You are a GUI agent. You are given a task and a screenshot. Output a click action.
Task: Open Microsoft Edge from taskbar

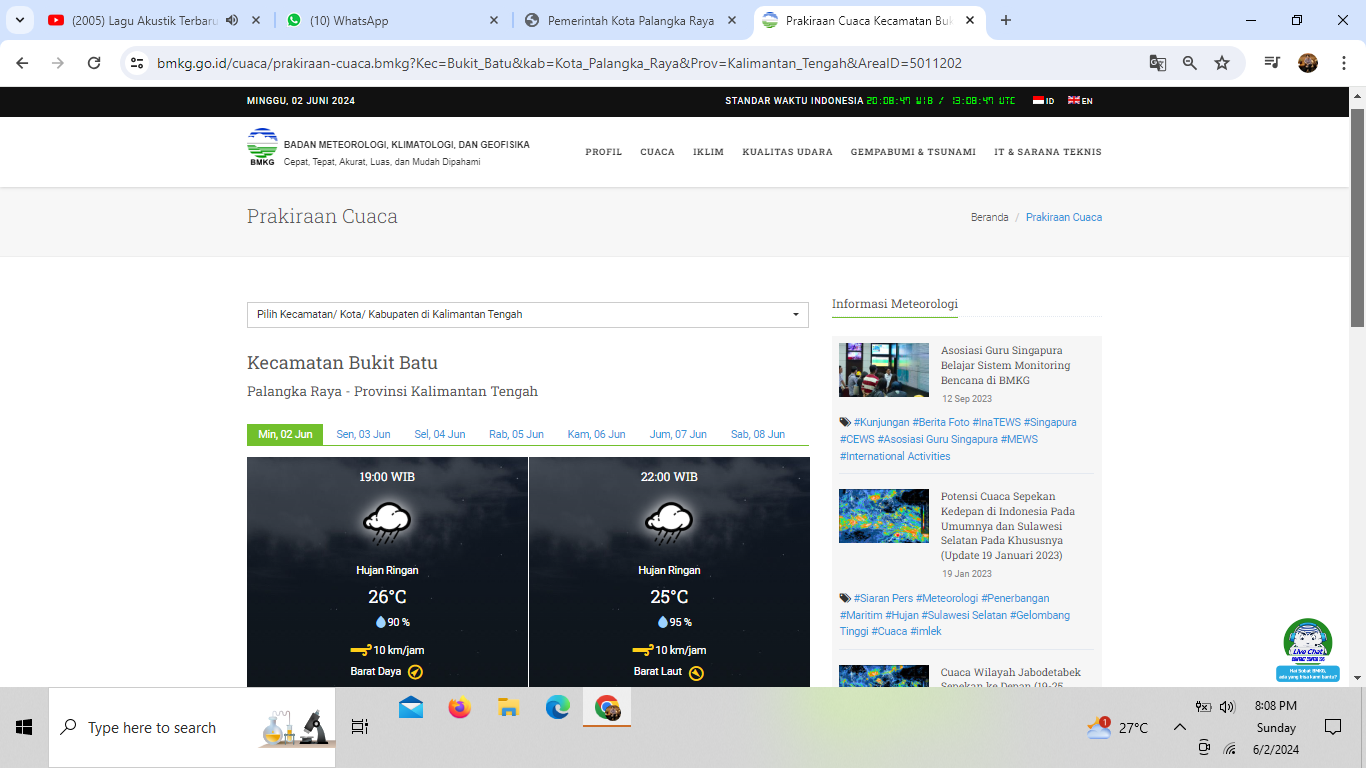click(557, 708)
